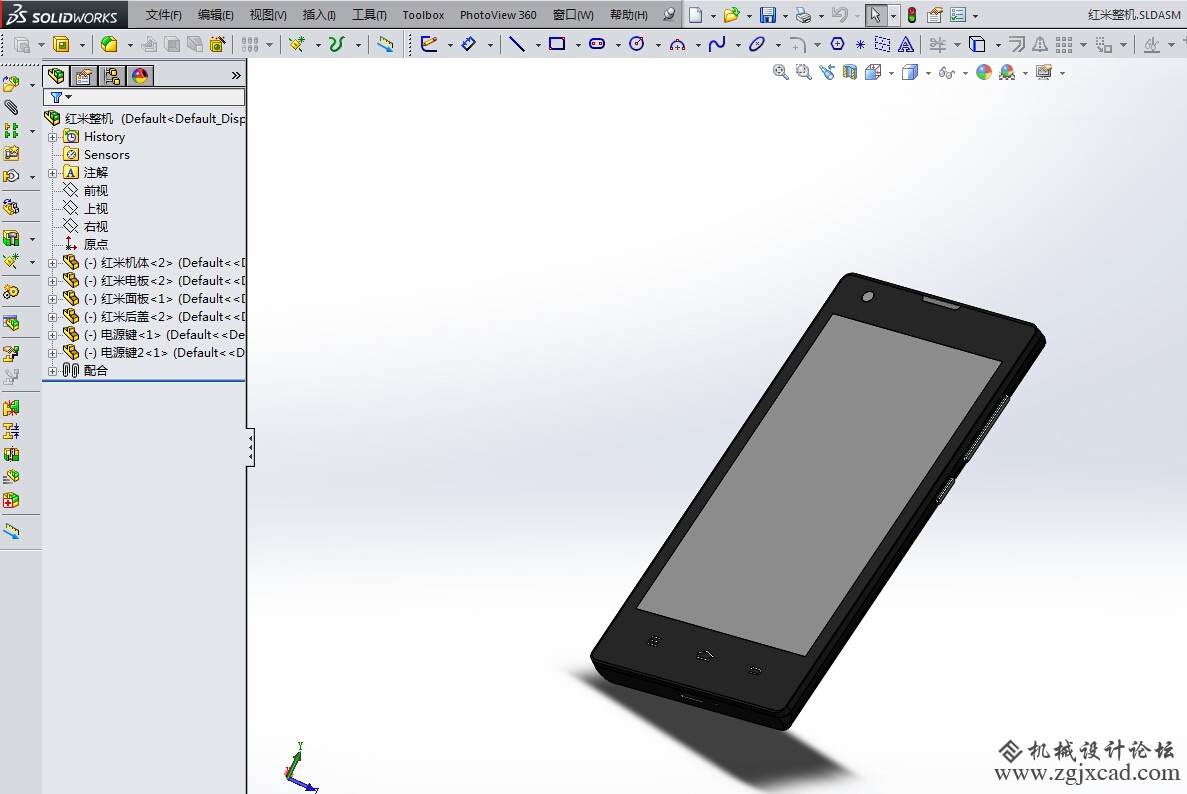Open the 文件(F) menu
The image size is (1187, 794).
164,14
